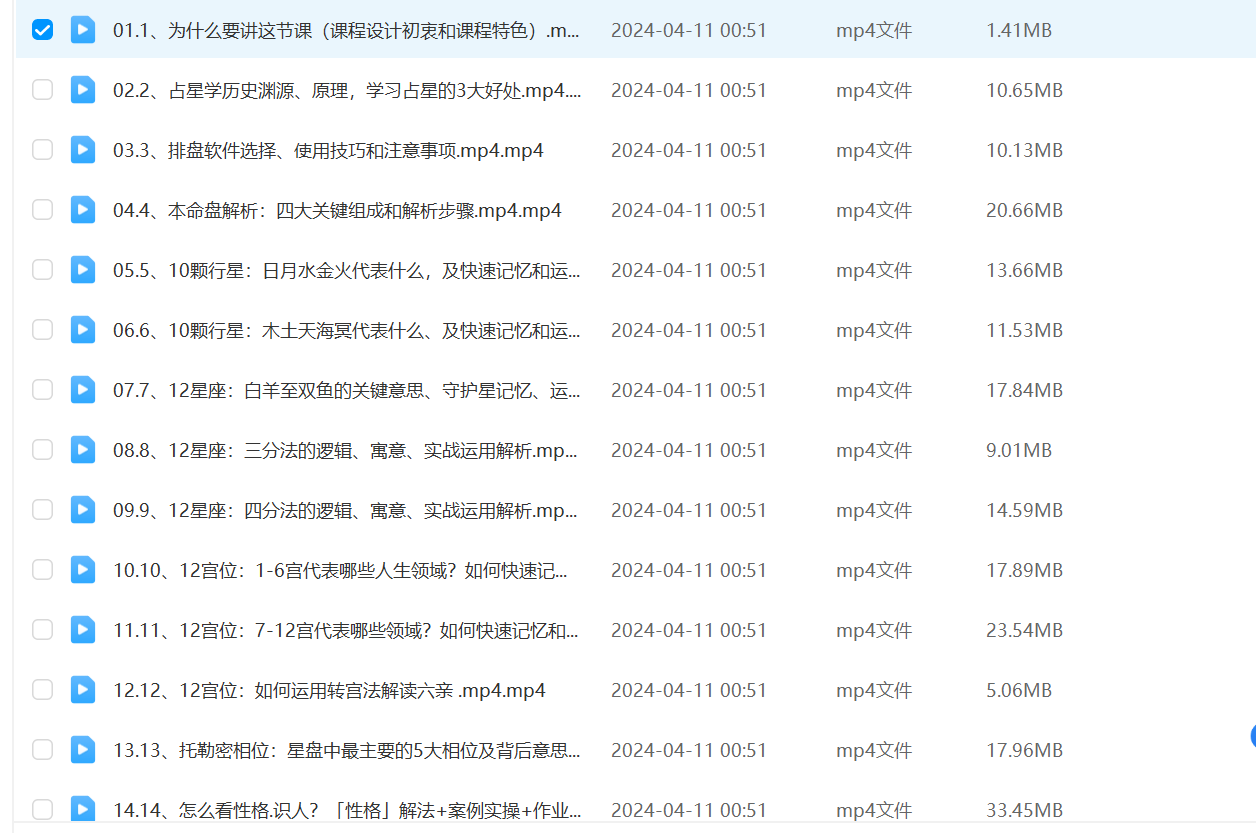The height and width of the screenshot is (833, 1256).
Task: Click the video icon for 12.12 转宫法解读六亲
Action: tap(83, 690)
